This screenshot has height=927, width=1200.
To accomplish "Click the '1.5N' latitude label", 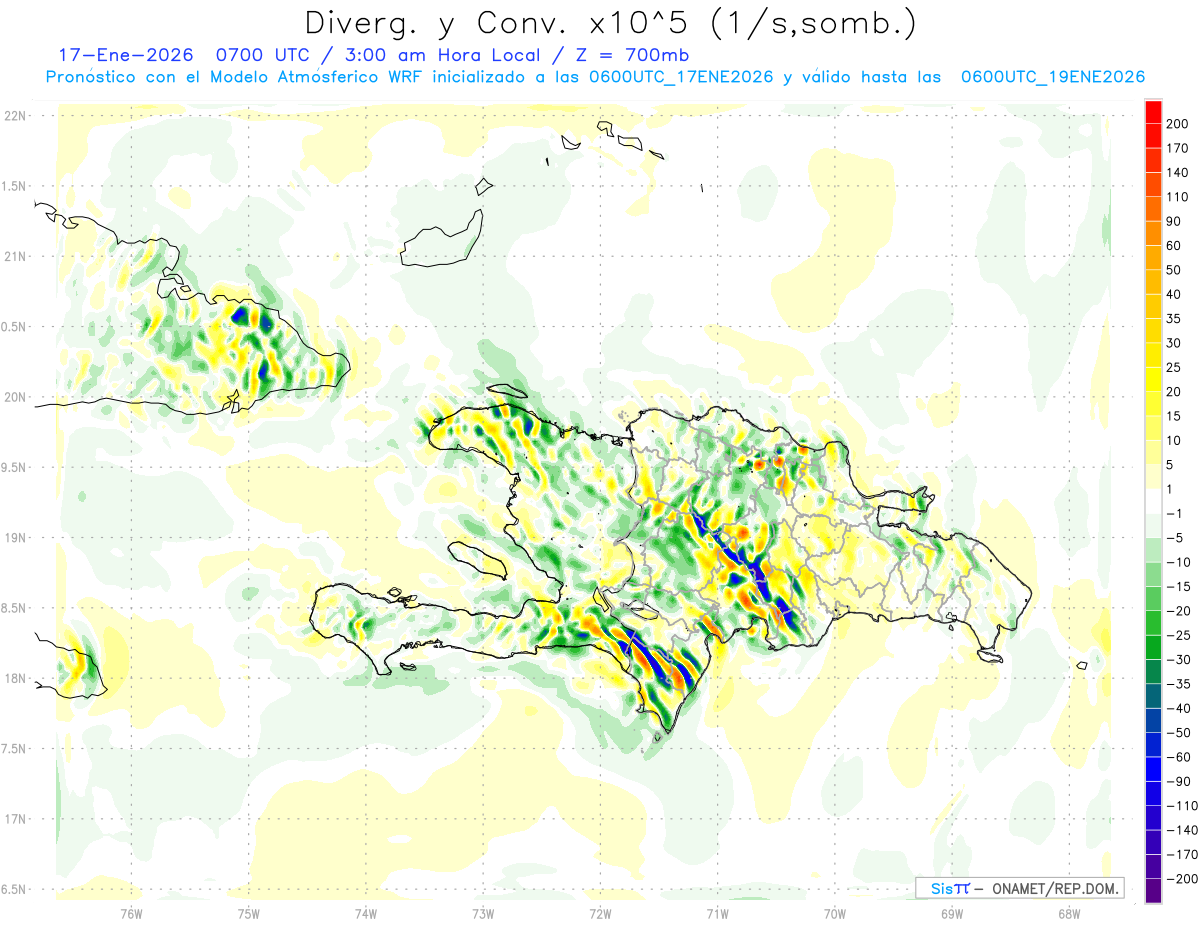I will [x=15, y=186].
